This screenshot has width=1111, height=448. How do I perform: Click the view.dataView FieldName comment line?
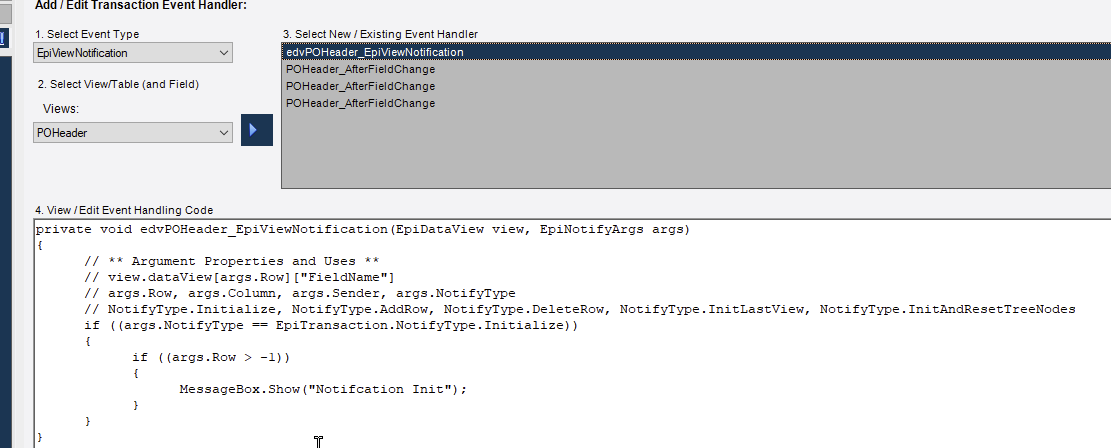tap(239, 277)
